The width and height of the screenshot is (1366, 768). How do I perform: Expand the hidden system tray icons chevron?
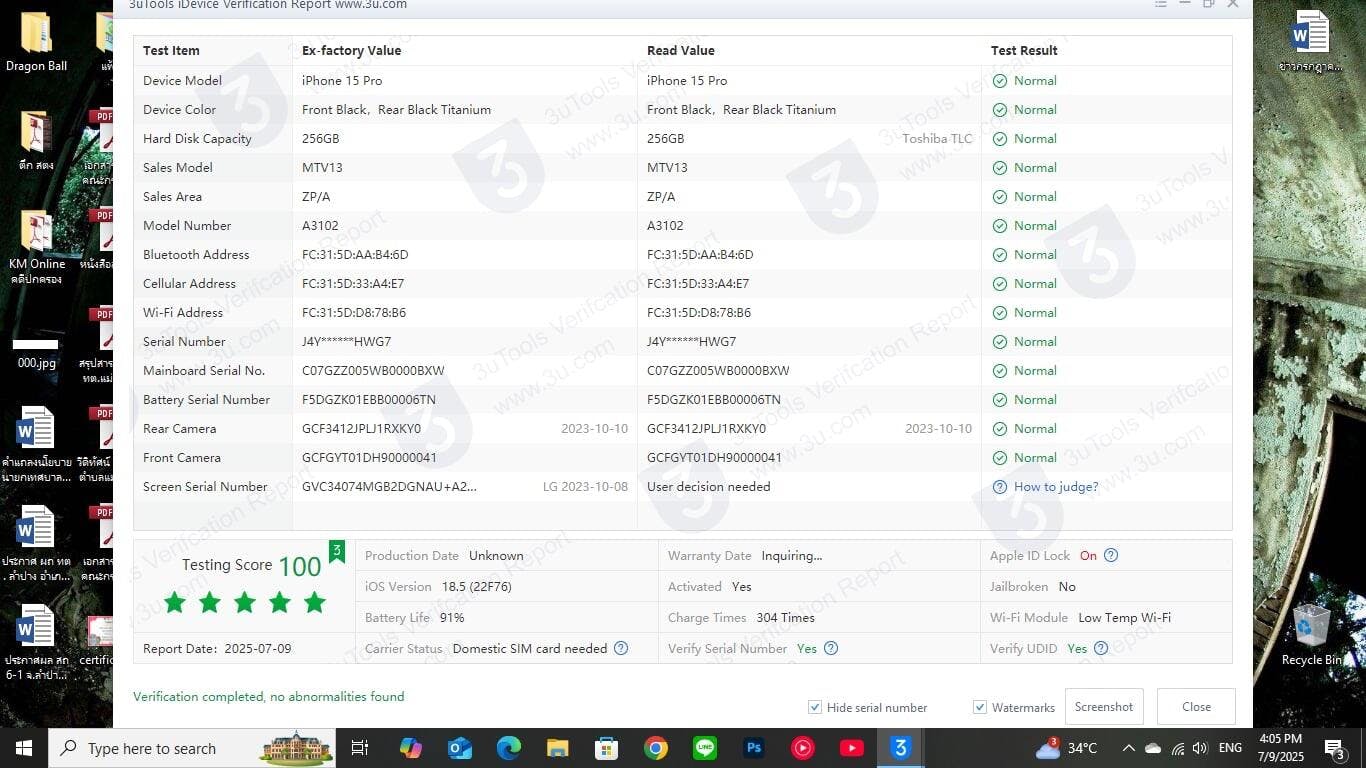point(1129,748)
